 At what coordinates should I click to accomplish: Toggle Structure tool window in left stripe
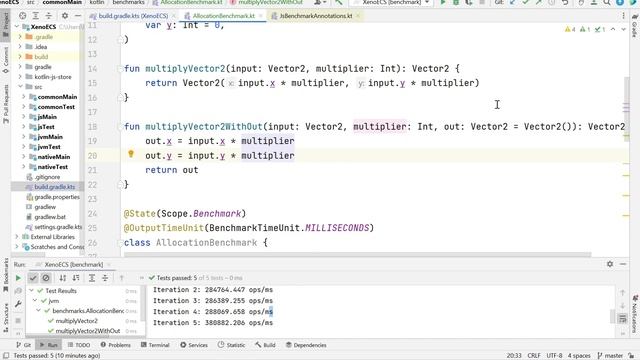click(x=6, y=318)
